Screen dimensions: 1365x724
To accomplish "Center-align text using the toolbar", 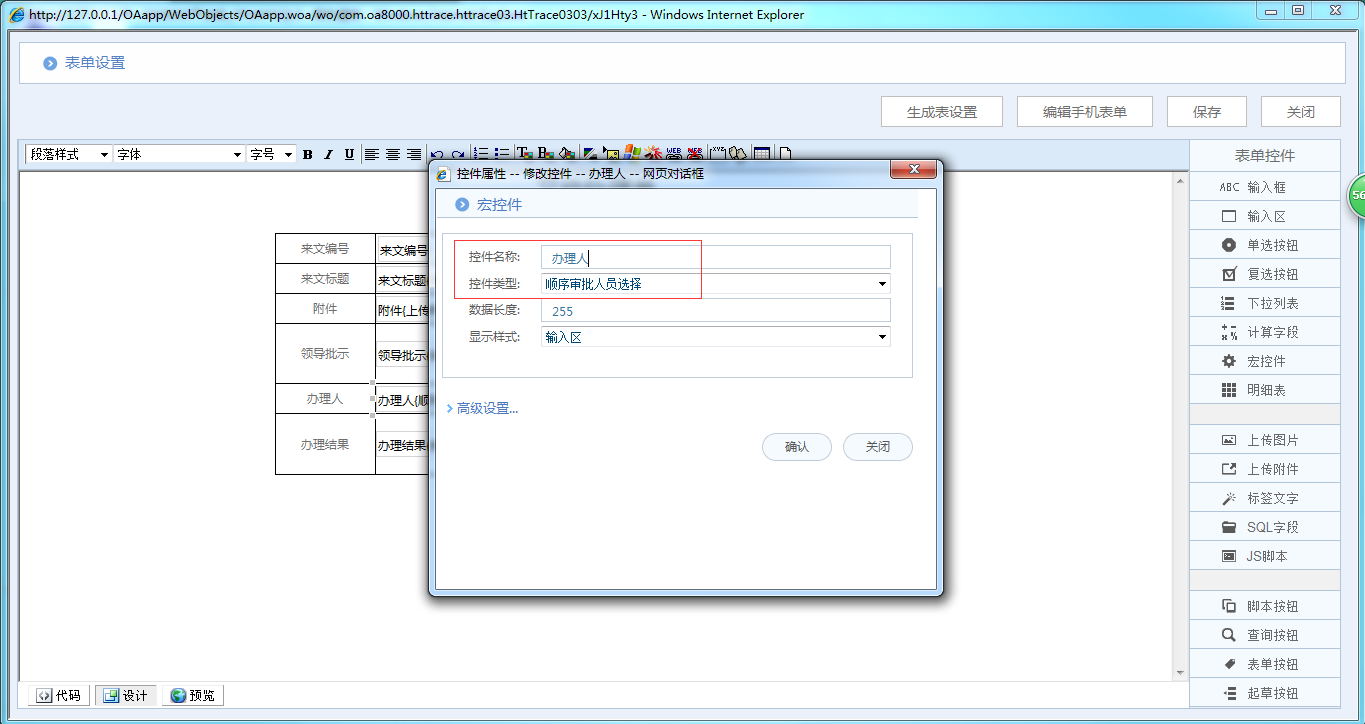I will coord(393,154).
